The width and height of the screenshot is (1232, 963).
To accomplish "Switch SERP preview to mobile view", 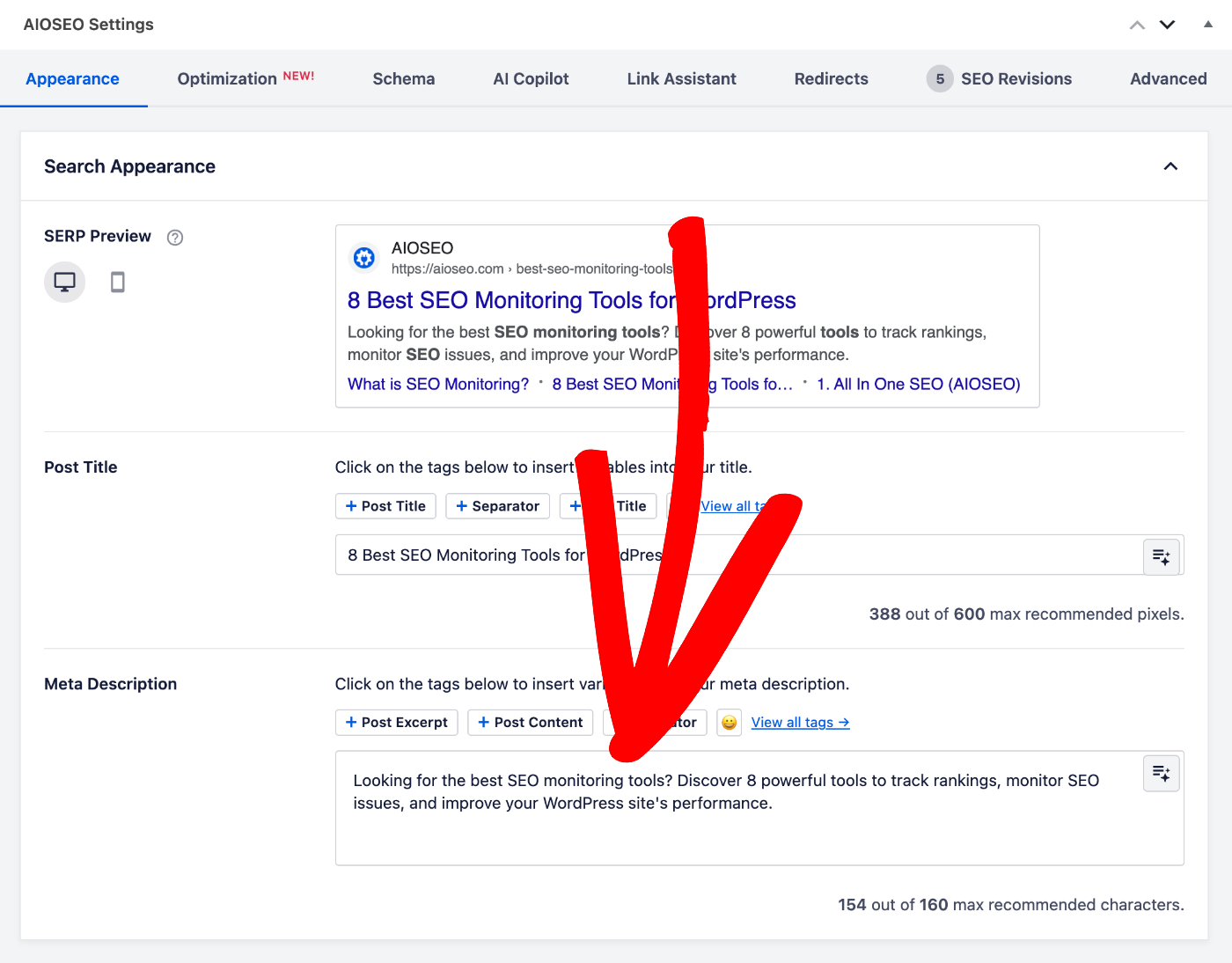I will [x=117, y=282].
